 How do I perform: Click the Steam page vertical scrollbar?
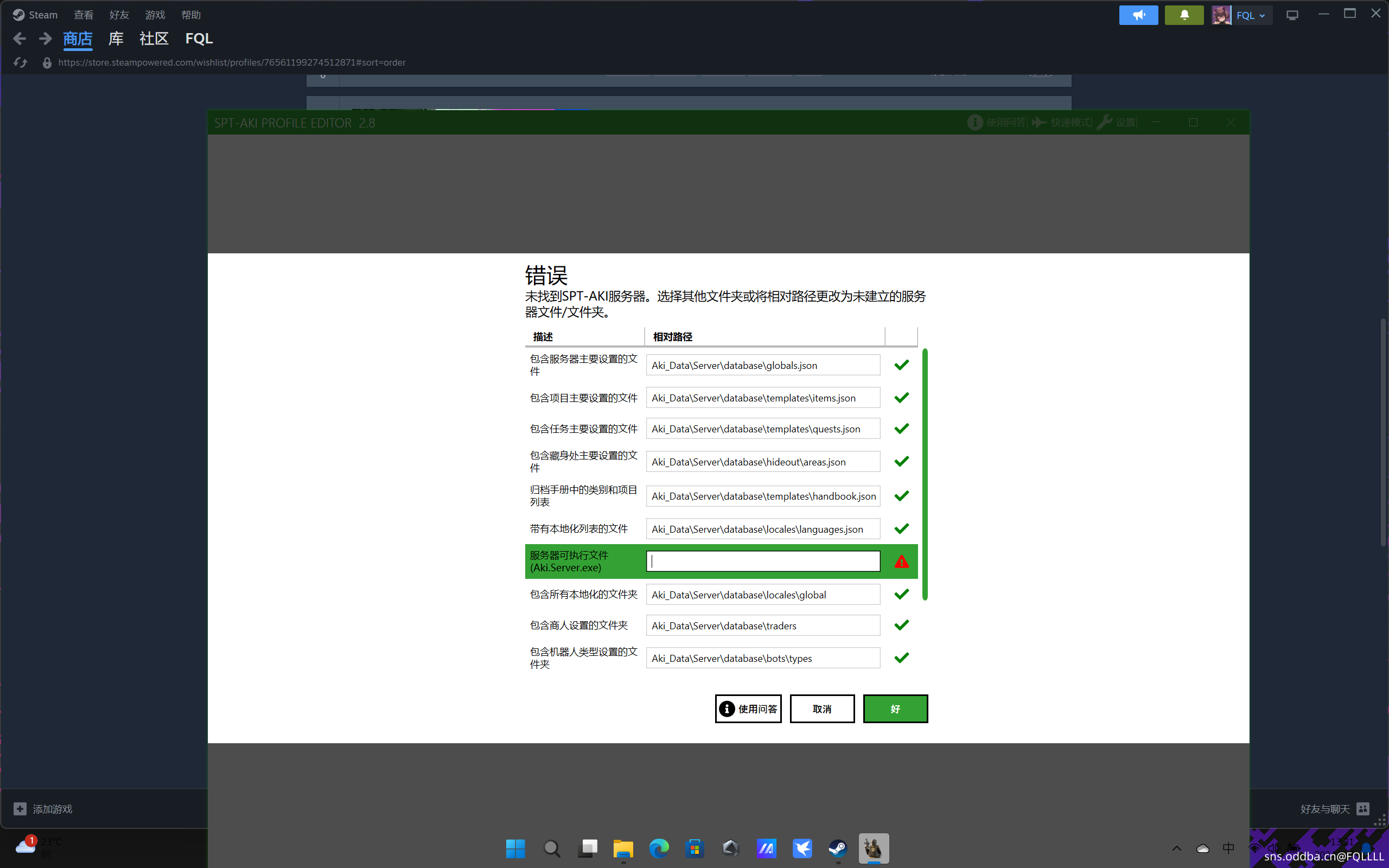point(1383,432)
